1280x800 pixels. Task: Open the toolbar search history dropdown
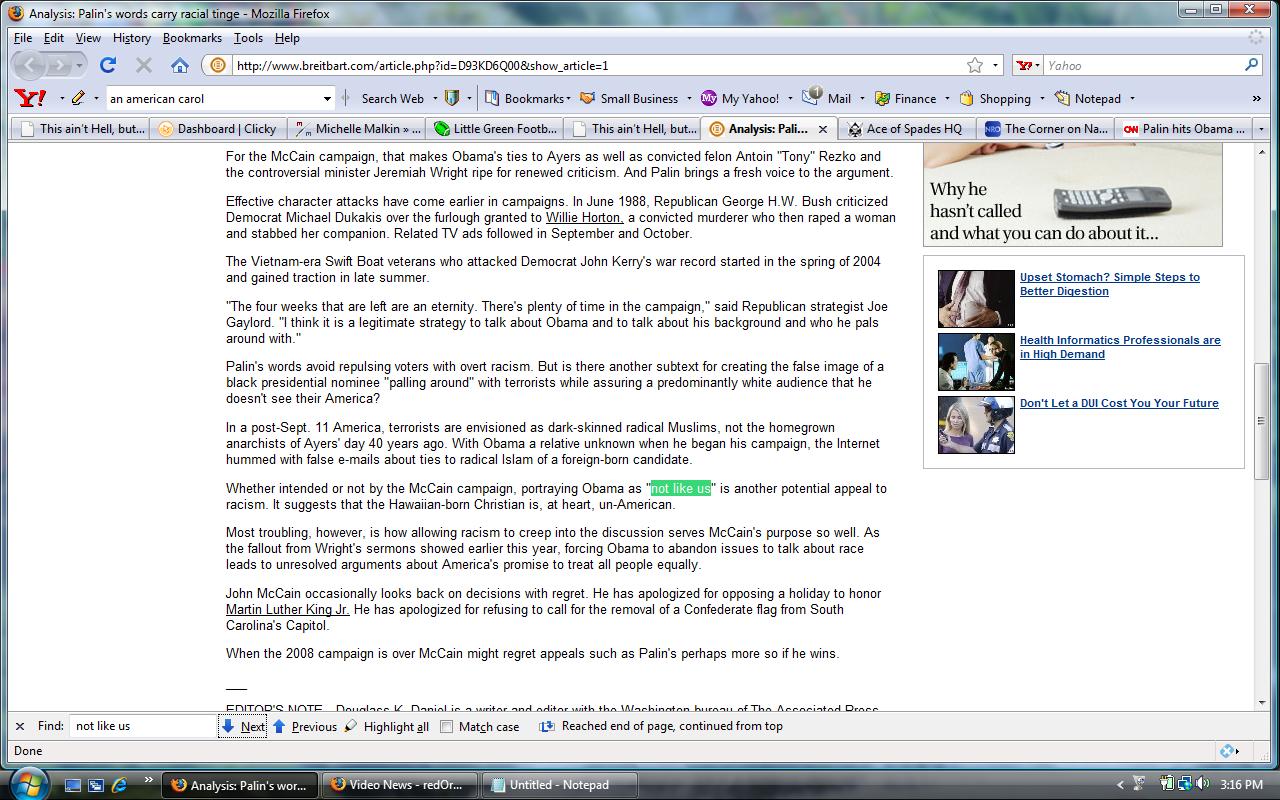[x=327, y=98]
